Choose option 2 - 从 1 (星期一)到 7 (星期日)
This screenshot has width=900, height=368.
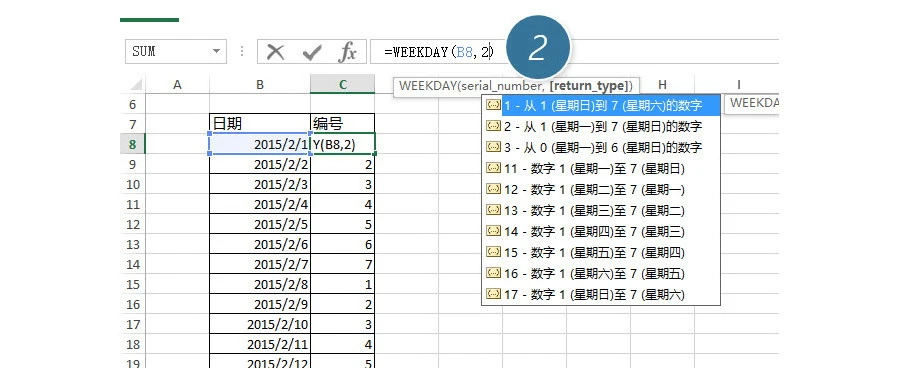(602, 126)
